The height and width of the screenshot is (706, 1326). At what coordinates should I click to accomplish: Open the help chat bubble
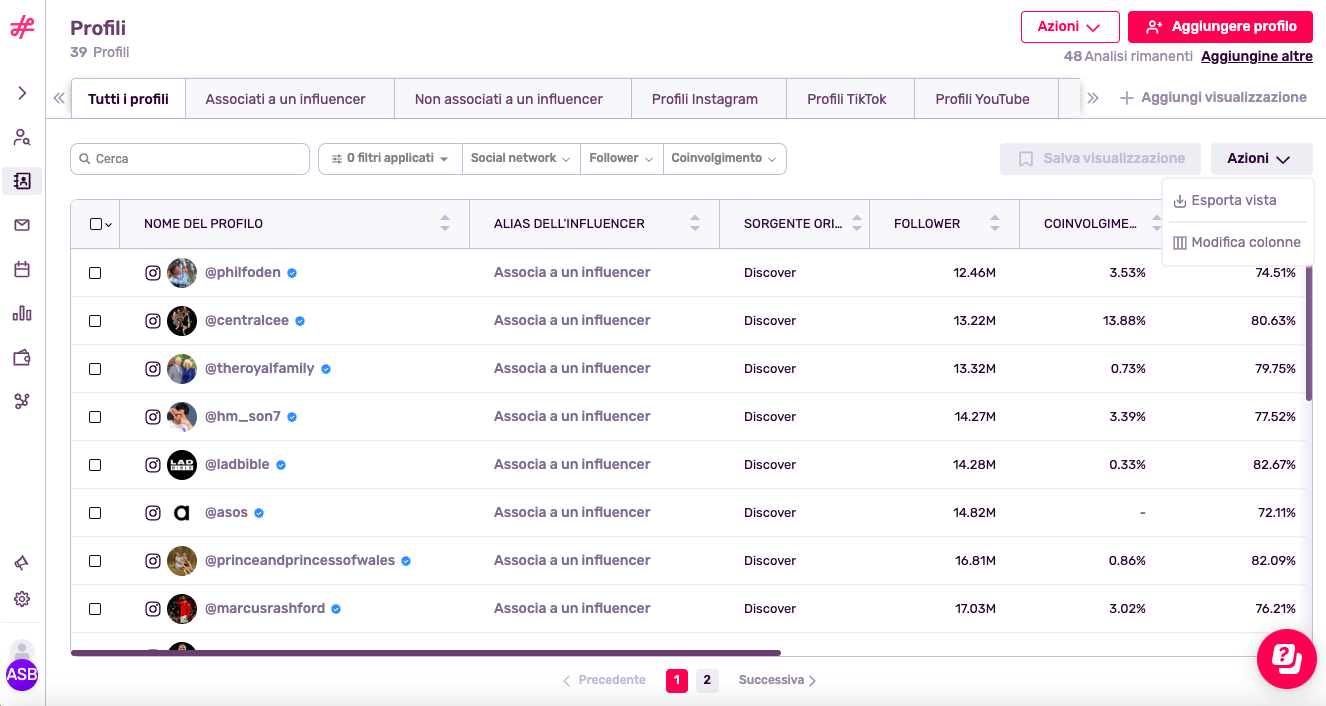pyautogui.click(x=1286, y=659)
